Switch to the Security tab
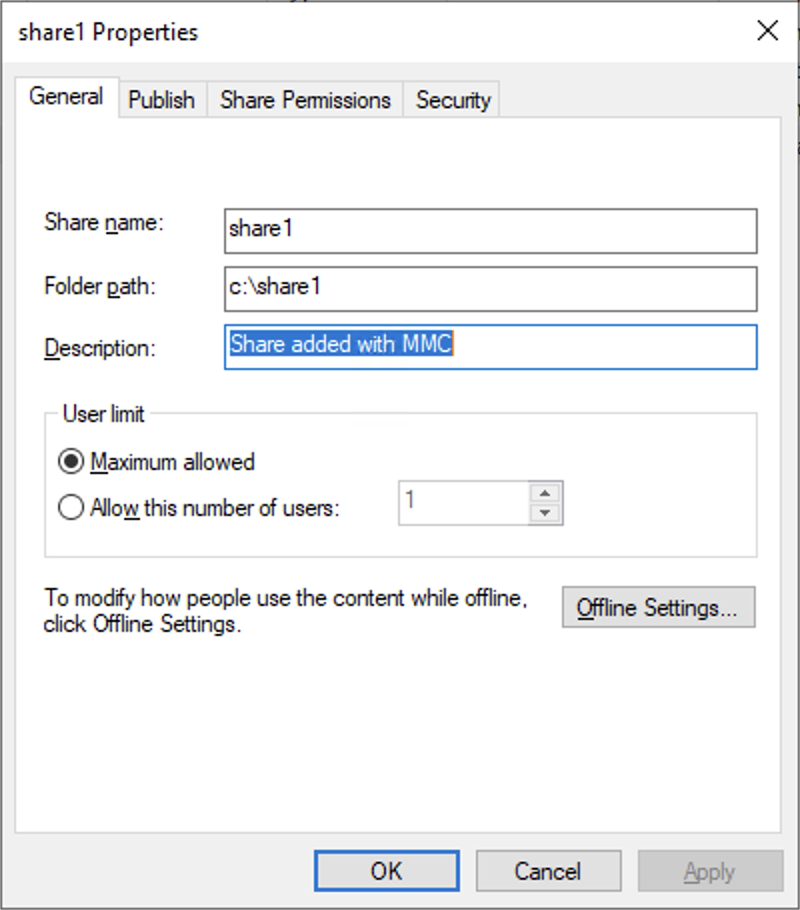This screenshot has height=910, width=800. coord(451,99)
